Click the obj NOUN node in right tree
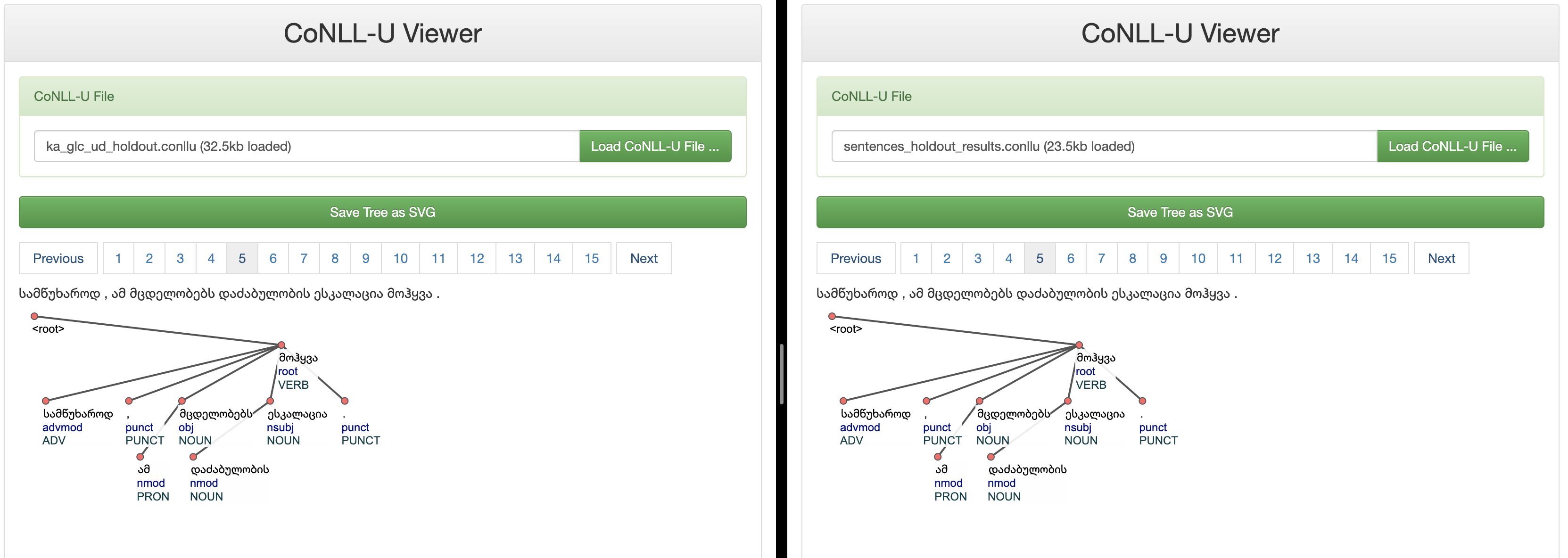The width and height of the screenshot is (1568, 558). coord(979,401)
